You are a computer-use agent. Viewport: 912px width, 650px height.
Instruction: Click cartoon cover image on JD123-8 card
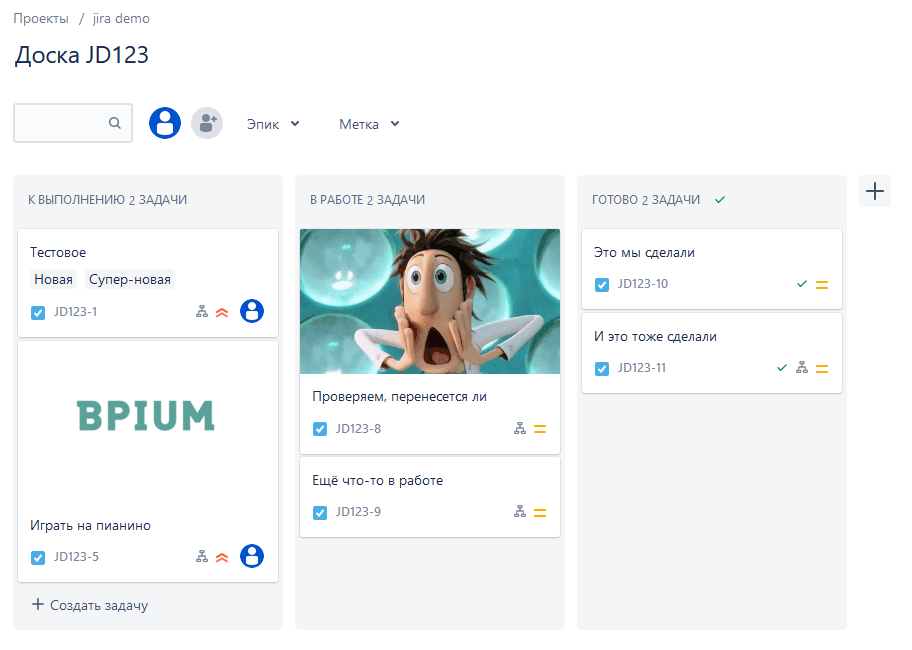point(430,301)
